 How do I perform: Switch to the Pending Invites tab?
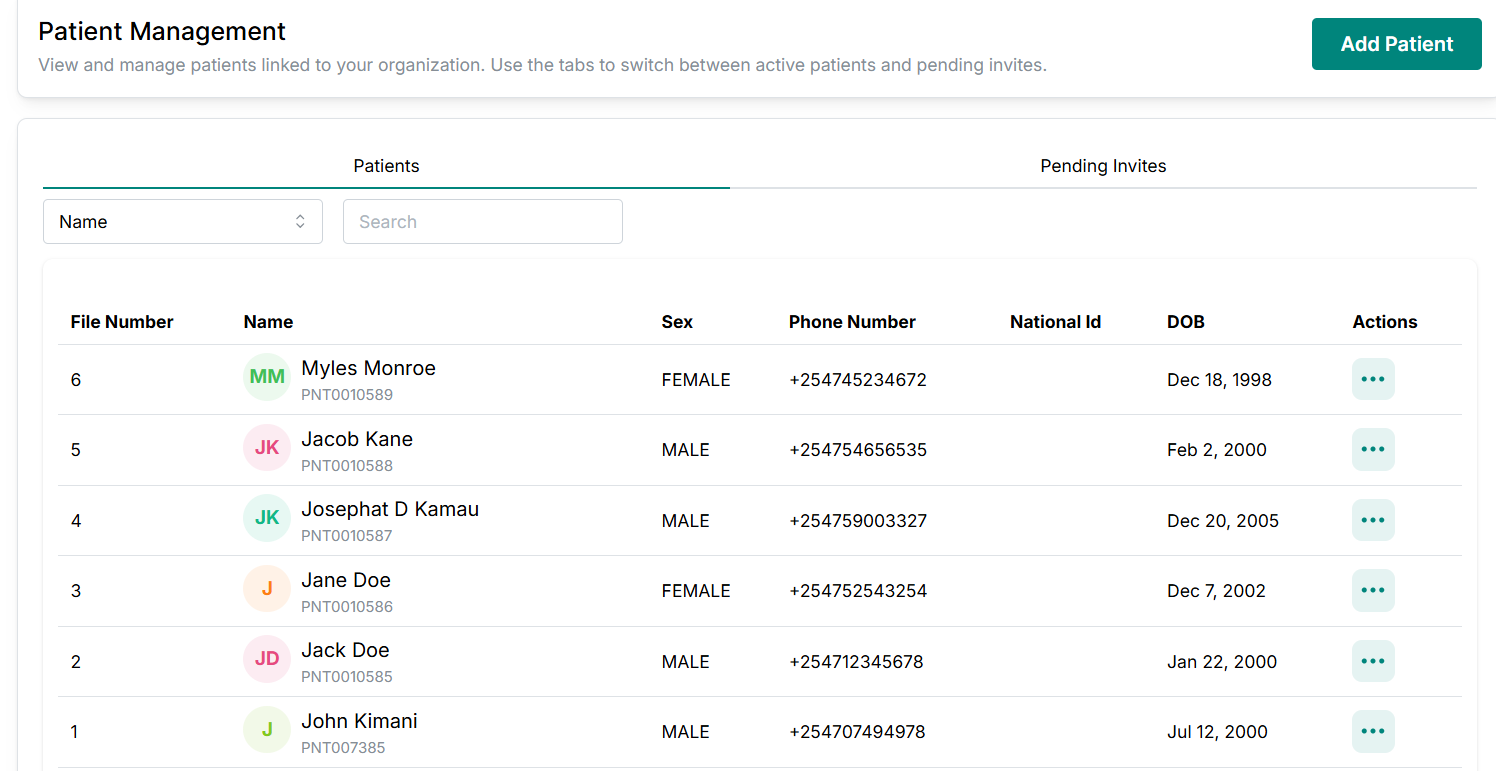tap(1103, 166)
